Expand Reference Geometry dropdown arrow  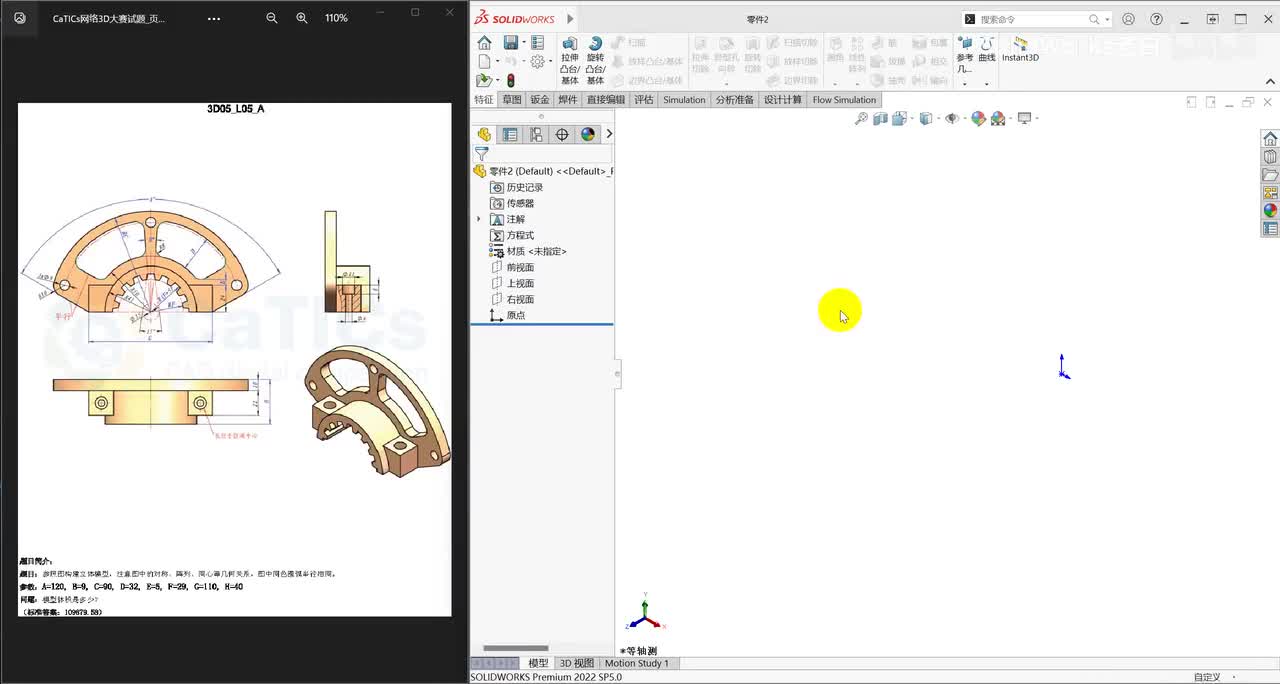964,83
